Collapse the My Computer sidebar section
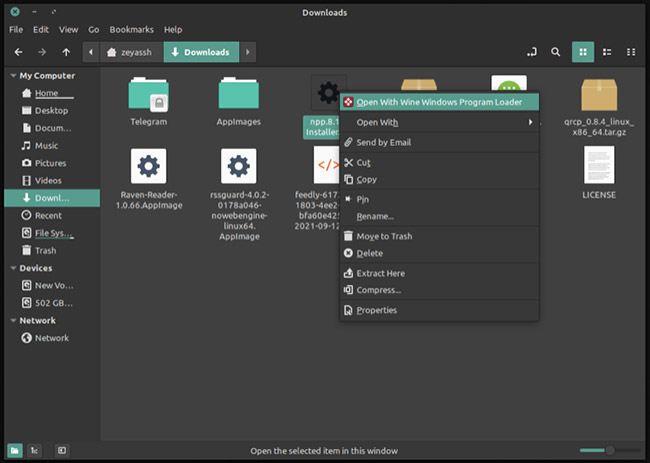This screenshot has width=650, height=463. point(13,76)
